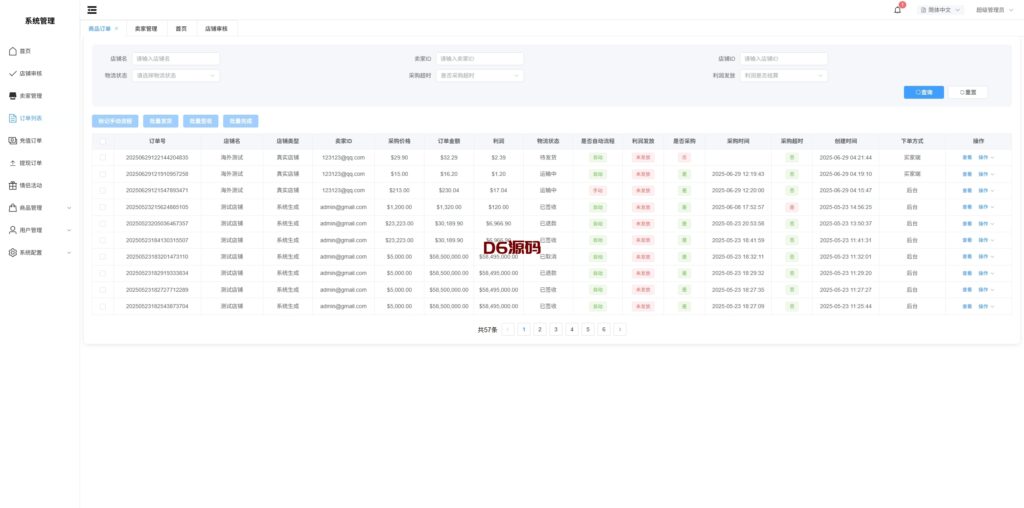Screen dimensions: 1024x508
Task: Click the 提现订单 upload icon
Action: point(12,163)
